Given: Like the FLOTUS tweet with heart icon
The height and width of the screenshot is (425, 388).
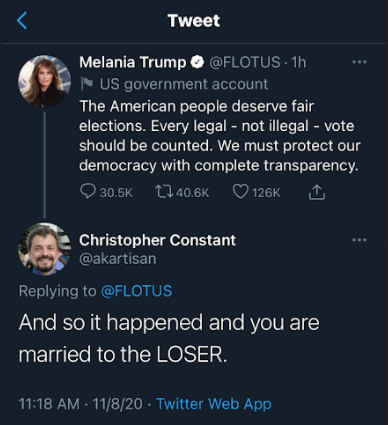Looking at the screenshot, I should (240, 192).
